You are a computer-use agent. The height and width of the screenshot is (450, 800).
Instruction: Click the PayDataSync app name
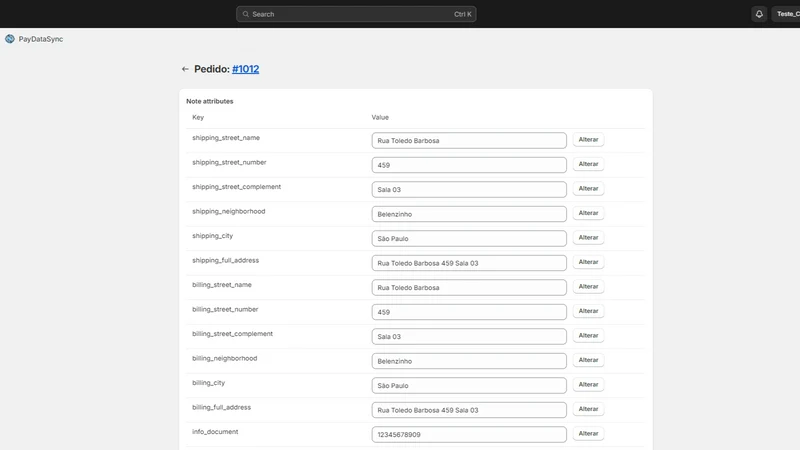pos(41,39)
